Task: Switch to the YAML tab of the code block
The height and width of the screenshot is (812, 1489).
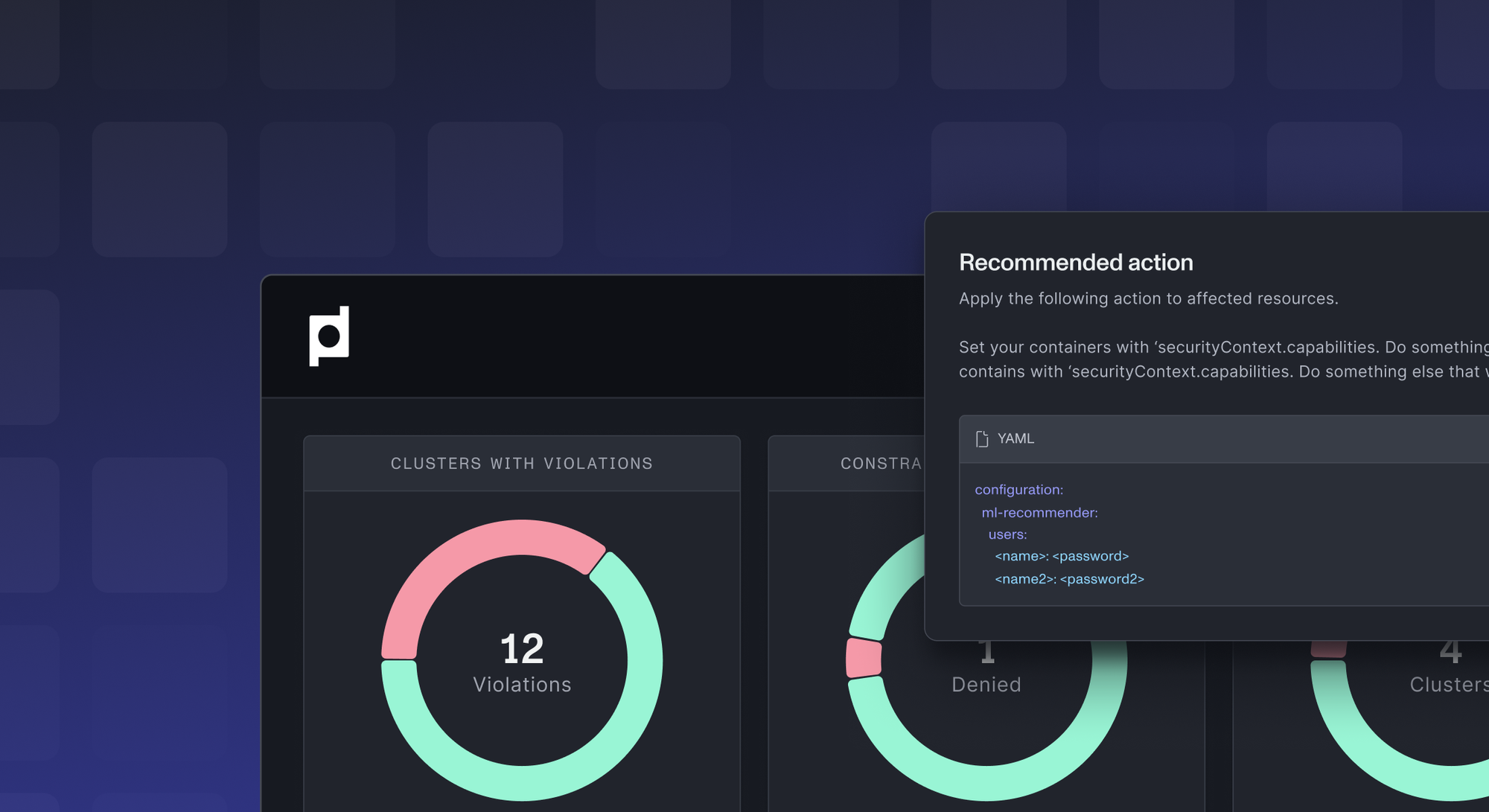Action: [x=1015, y=439]
